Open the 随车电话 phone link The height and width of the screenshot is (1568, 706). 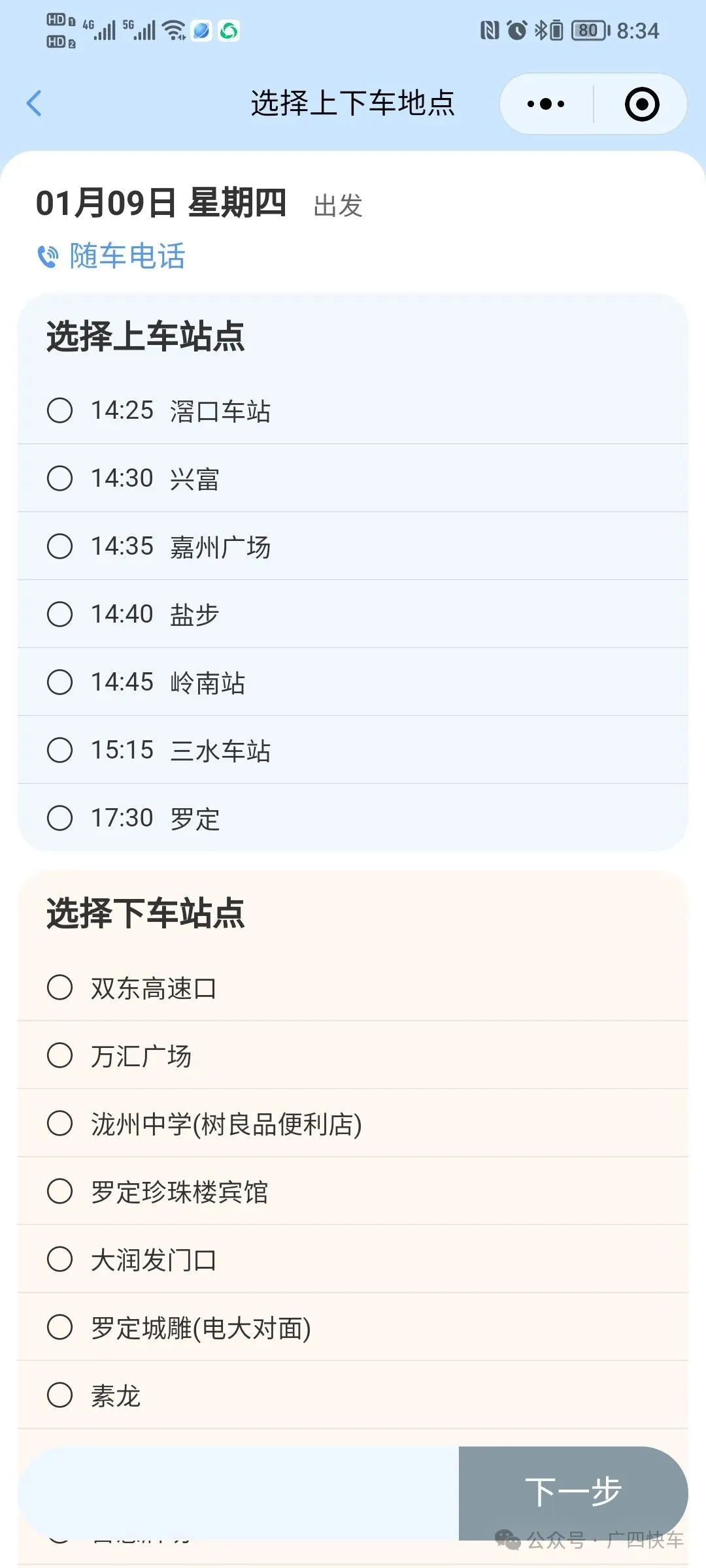(x=127, y=256)
